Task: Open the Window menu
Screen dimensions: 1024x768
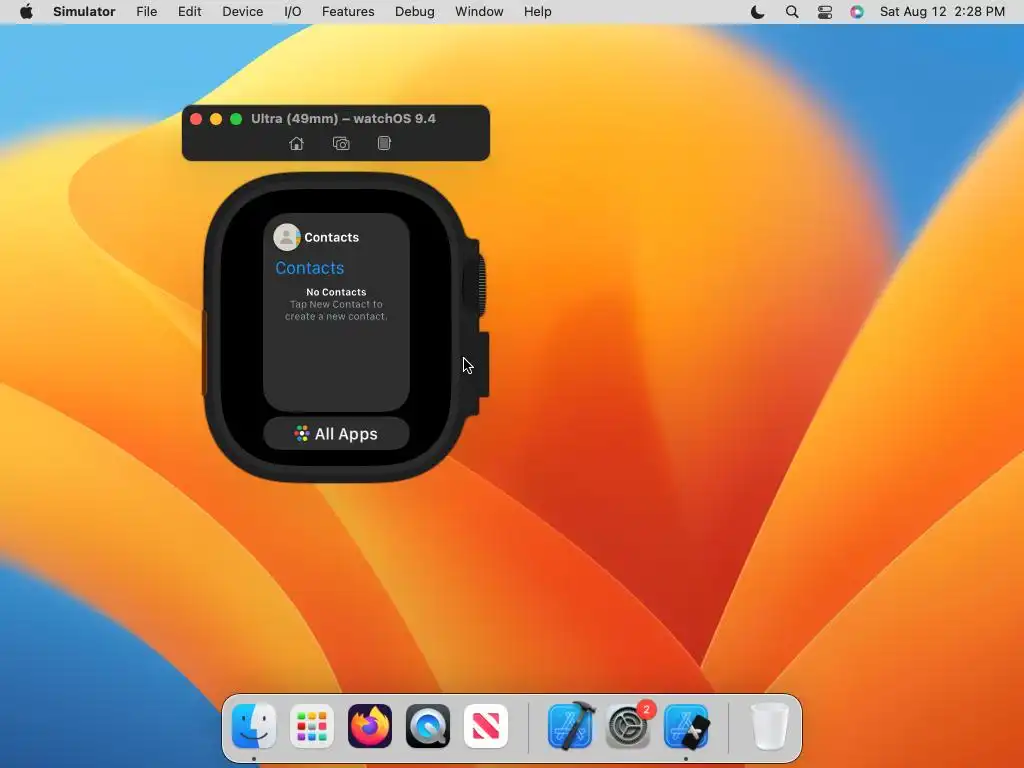Action: click(479, 12)
